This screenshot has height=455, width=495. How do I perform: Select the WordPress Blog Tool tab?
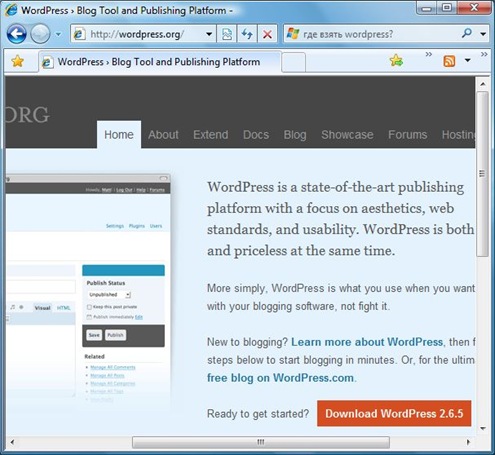[159, 62]
